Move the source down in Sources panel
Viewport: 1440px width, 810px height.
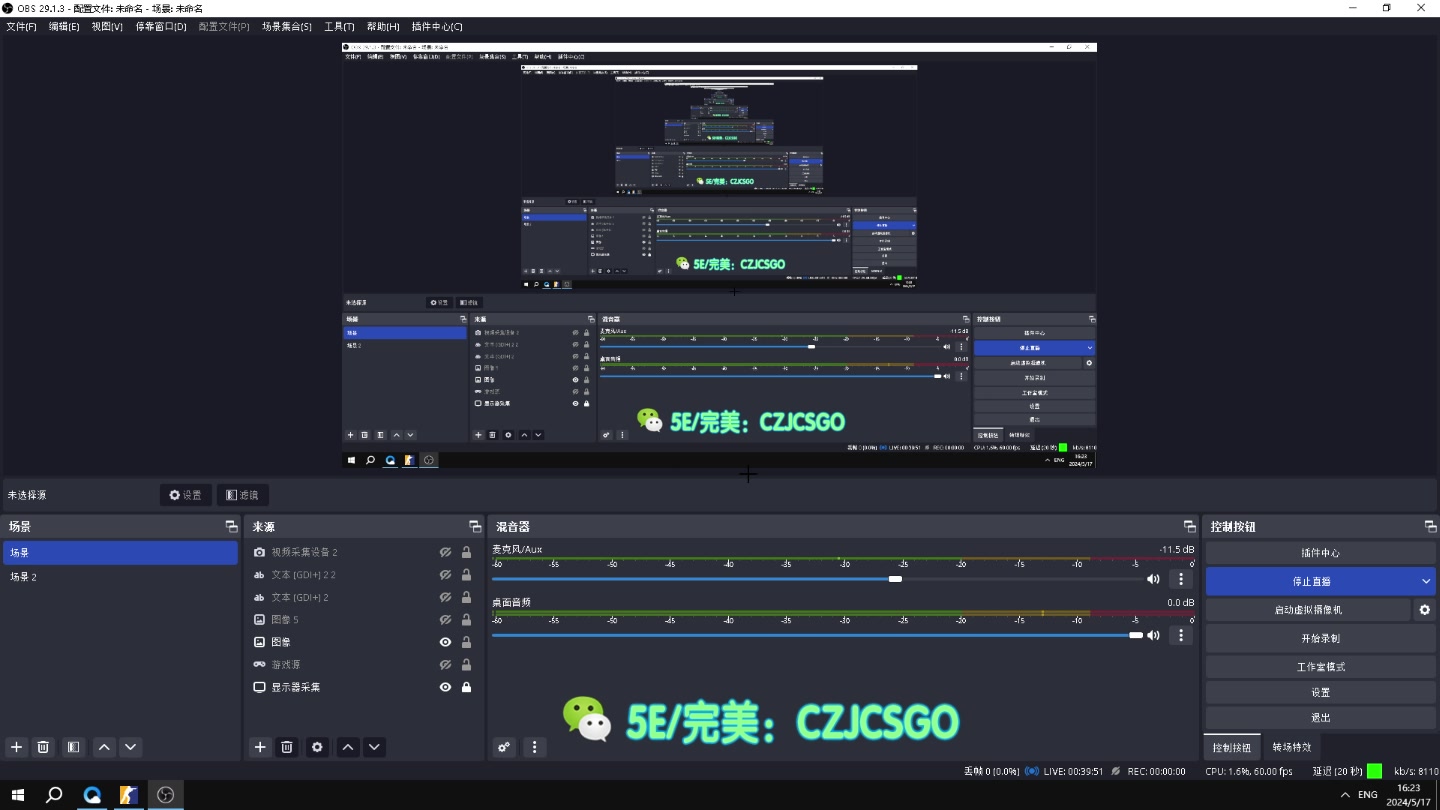tap(374, 747)
